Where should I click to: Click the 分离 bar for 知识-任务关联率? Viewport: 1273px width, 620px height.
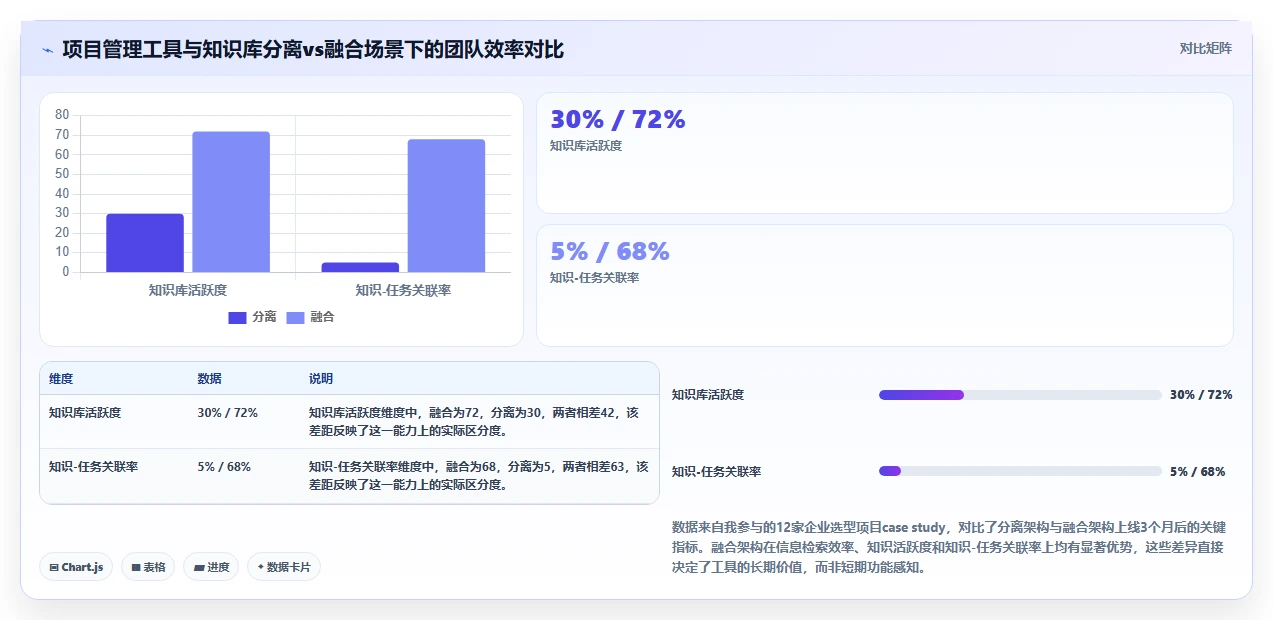(x=360, y=267)
